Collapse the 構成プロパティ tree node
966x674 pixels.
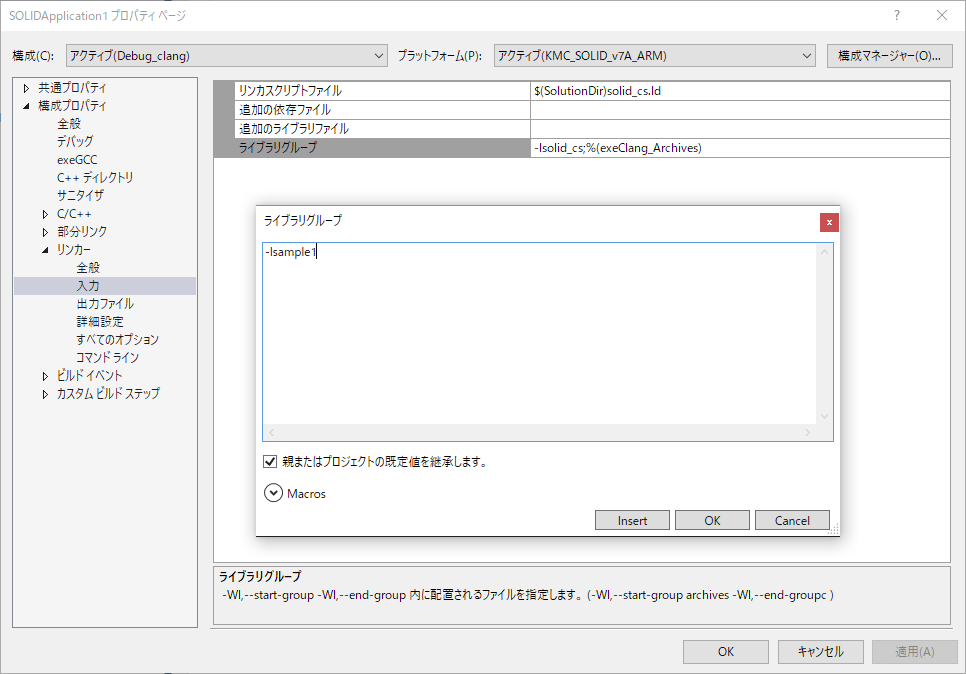click(x=27, y=106)
